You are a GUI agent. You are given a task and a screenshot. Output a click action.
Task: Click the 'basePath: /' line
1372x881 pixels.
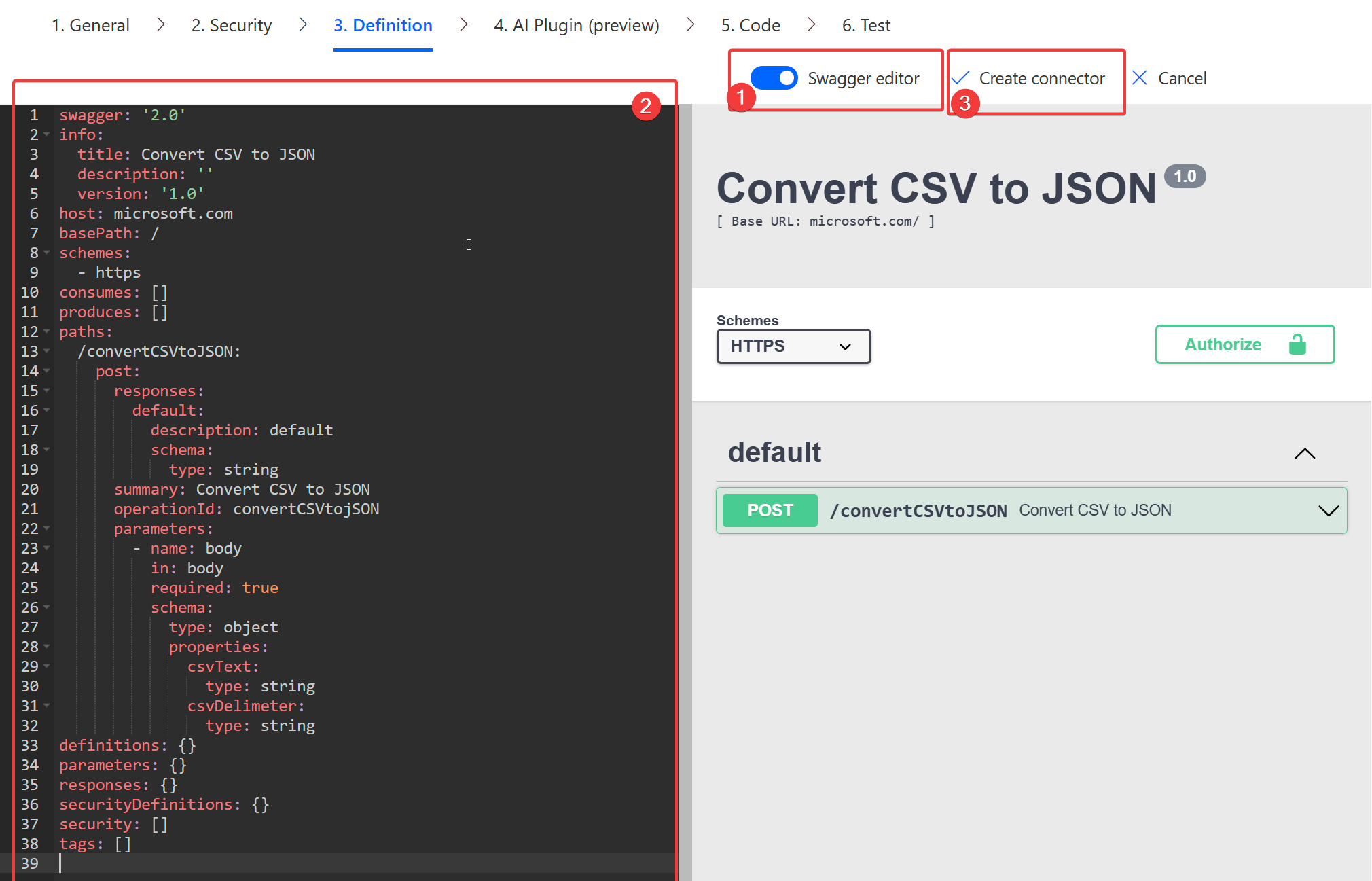point(109,233)
